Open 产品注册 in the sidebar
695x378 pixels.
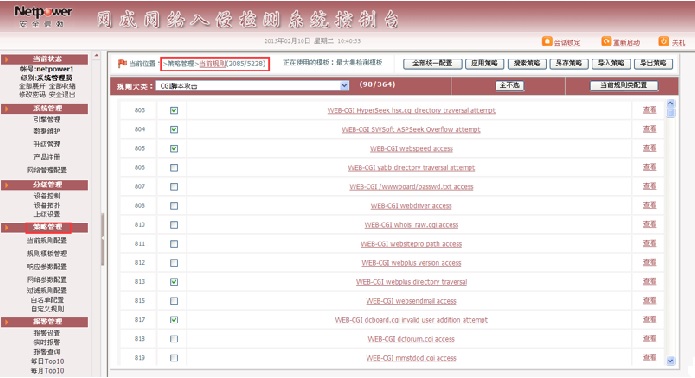point(47,157)
